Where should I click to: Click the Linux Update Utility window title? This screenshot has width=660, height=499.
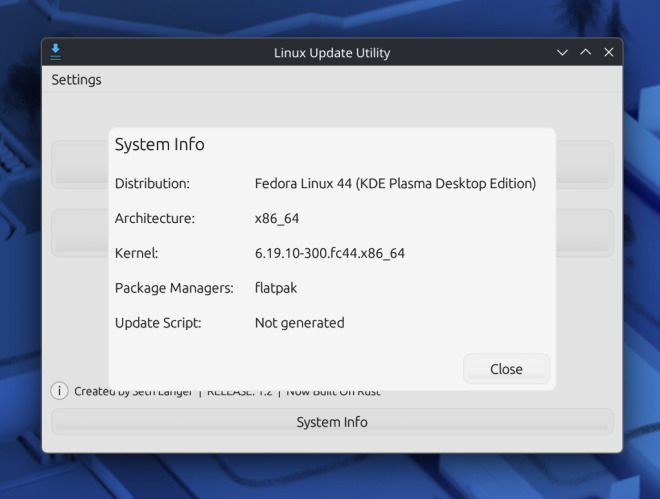(332, 53)
